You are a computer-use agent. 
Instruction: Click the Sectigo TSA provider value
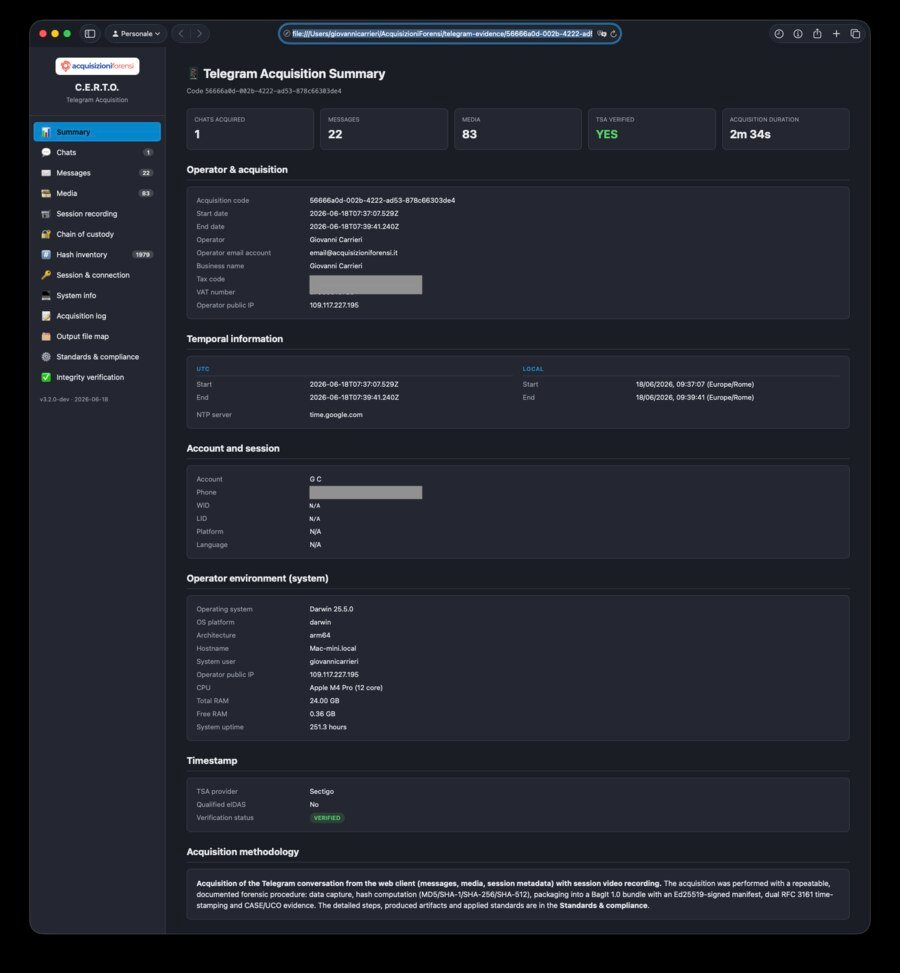(x=322, y=791)
